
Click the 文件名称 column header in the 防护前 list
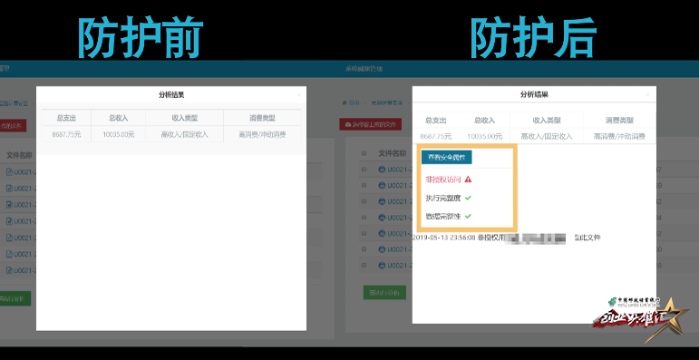[x=19, y=155]
